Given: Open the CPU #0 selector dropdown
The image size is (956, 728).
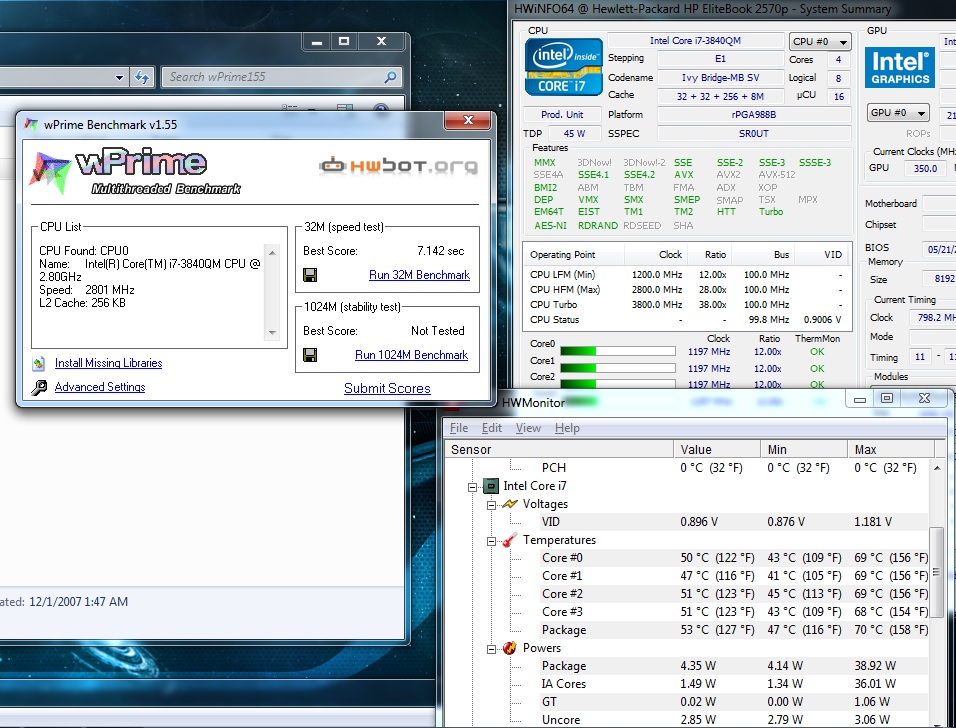Looking at the screenshot, I should (x=819, y=41).
